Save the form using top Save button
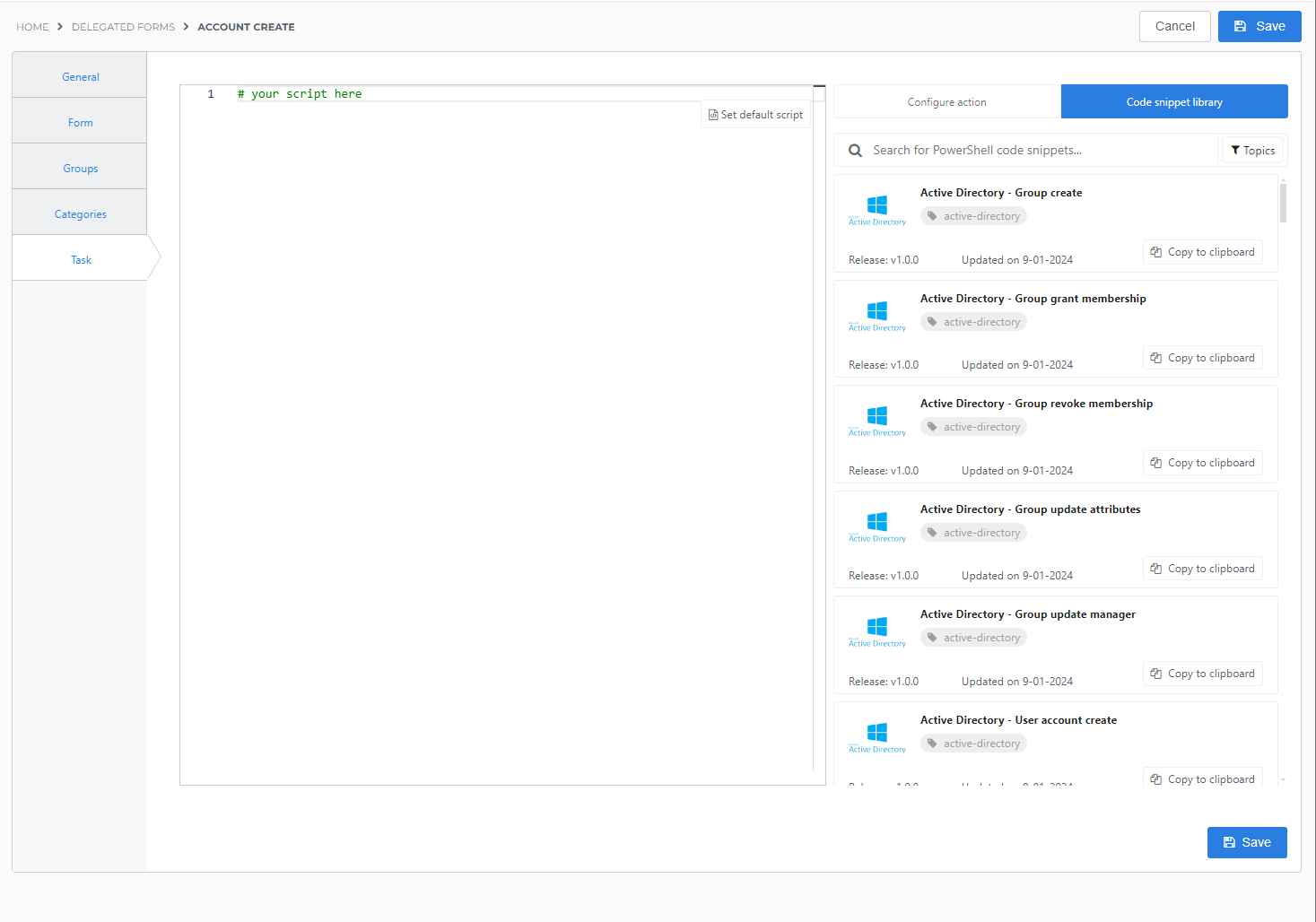The height and width of the screenshot is (922, 1316). click(x=1259, y=26)
